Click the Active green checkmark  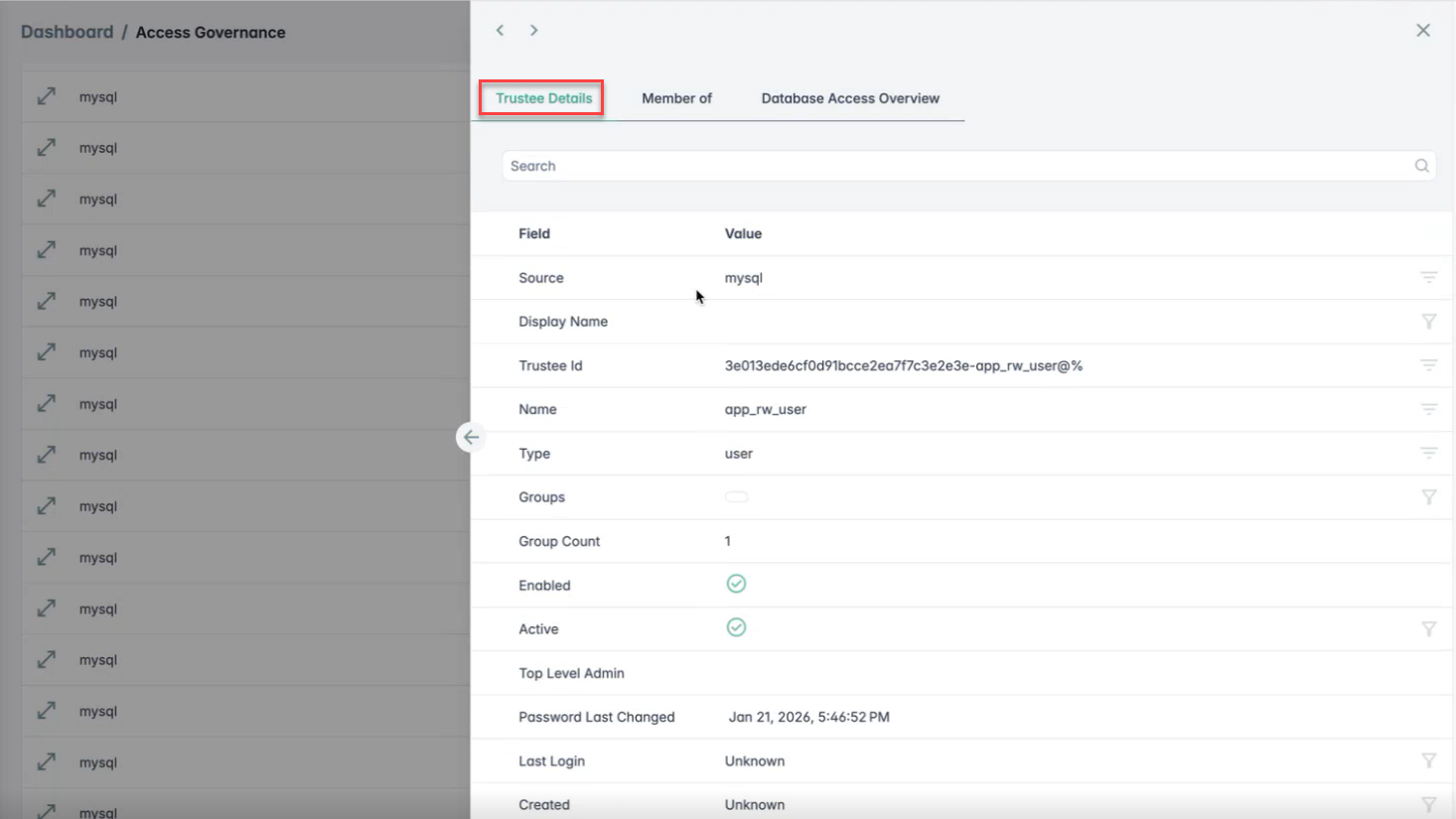coord(736,627)
